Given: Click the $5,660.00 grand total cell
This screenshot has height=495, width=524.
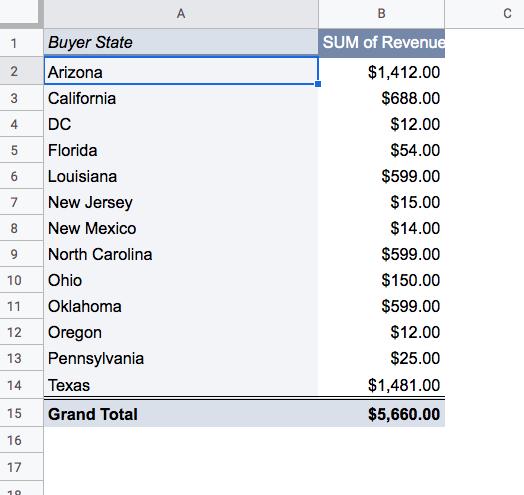Looking at the screenshot, I should click(x=381, y=414).
